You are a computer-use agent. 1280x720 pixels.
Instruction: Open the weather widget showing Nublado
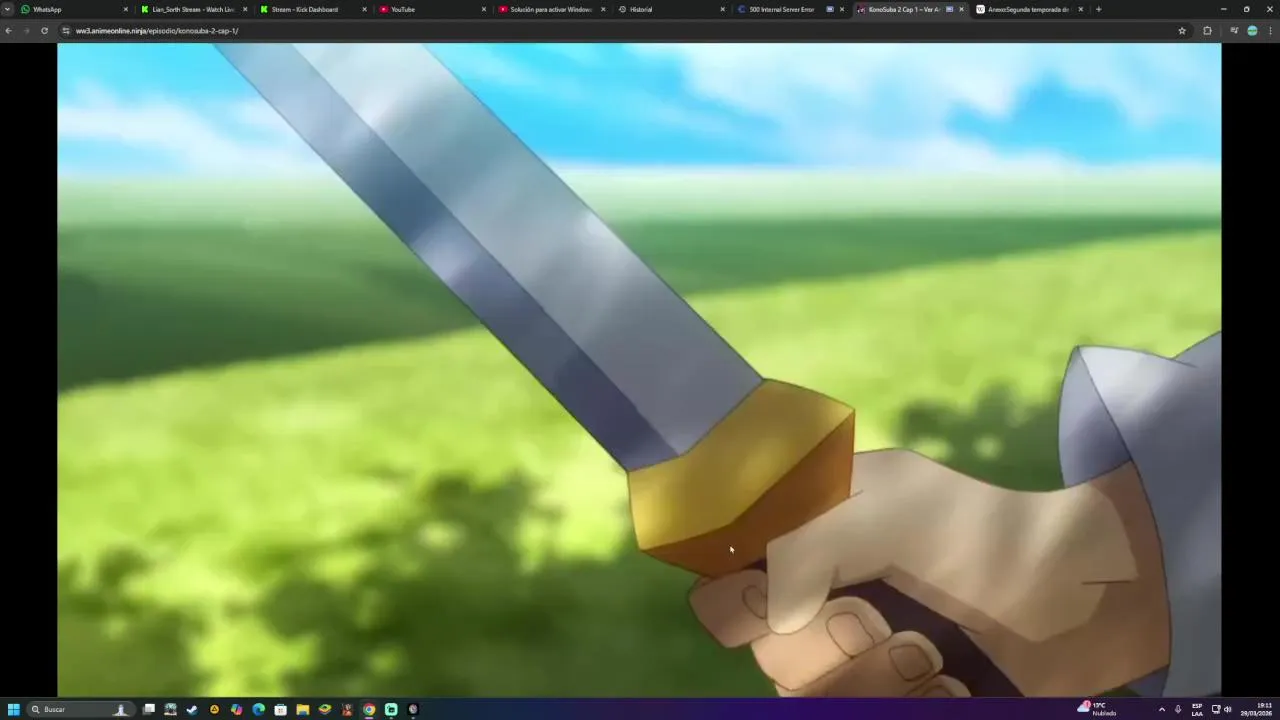tap(1097, 709)
